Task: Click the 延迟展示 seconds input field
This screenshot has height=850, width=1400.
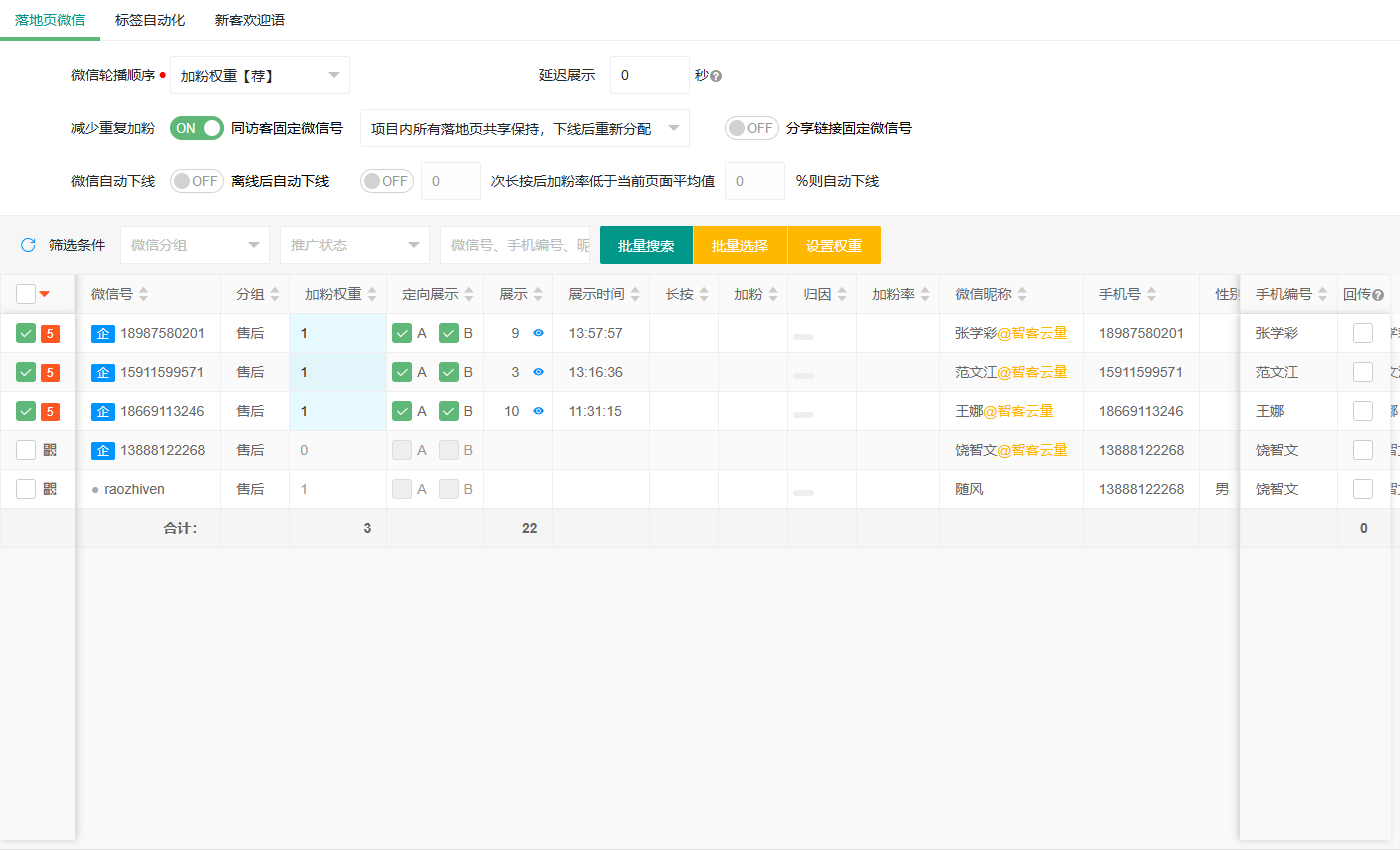Action: coord(650,75)
